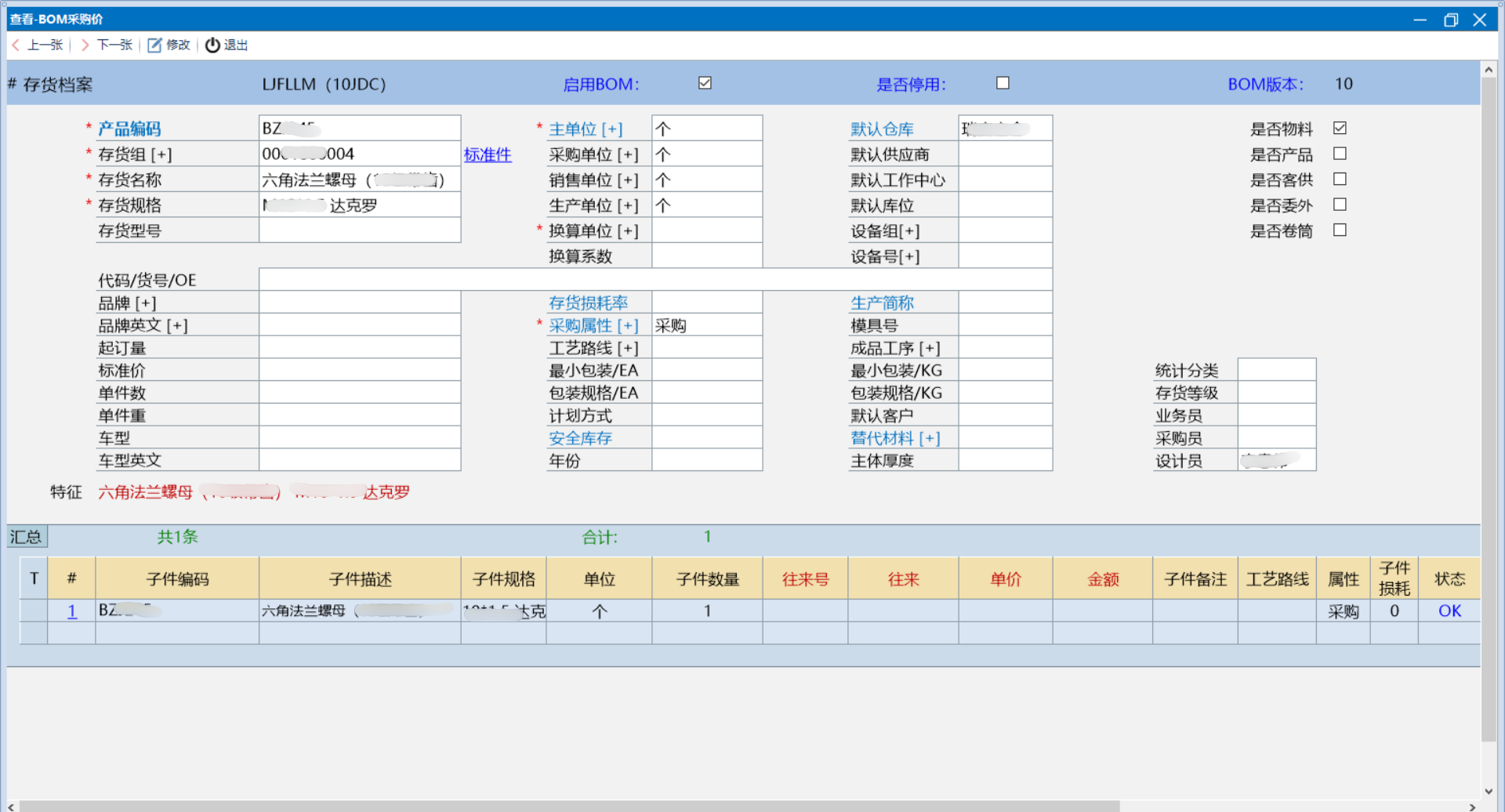Image resolution: width=1505 pixels, height=812 pixels.
Task: Go to previous record with 上一张
Action: [x=38, y=45]
